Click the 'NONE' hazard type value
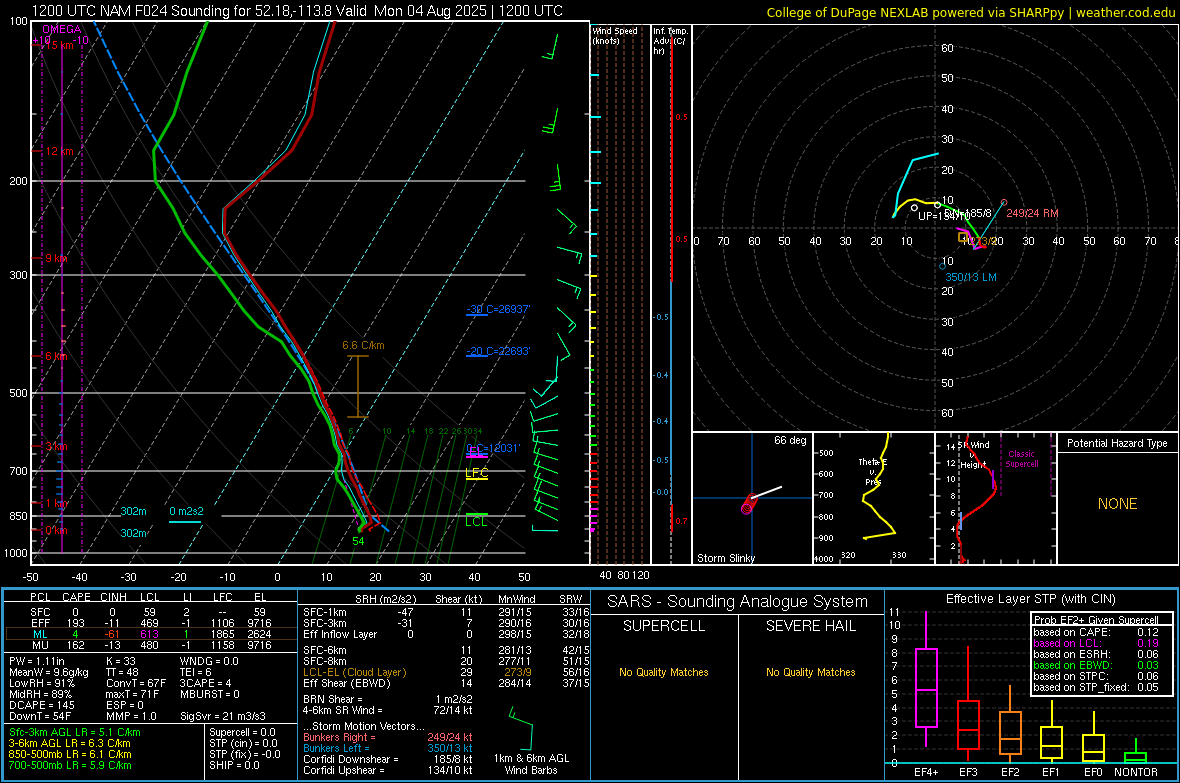The height and width of the screenshot is (783, 1180). pos(1118,504)
